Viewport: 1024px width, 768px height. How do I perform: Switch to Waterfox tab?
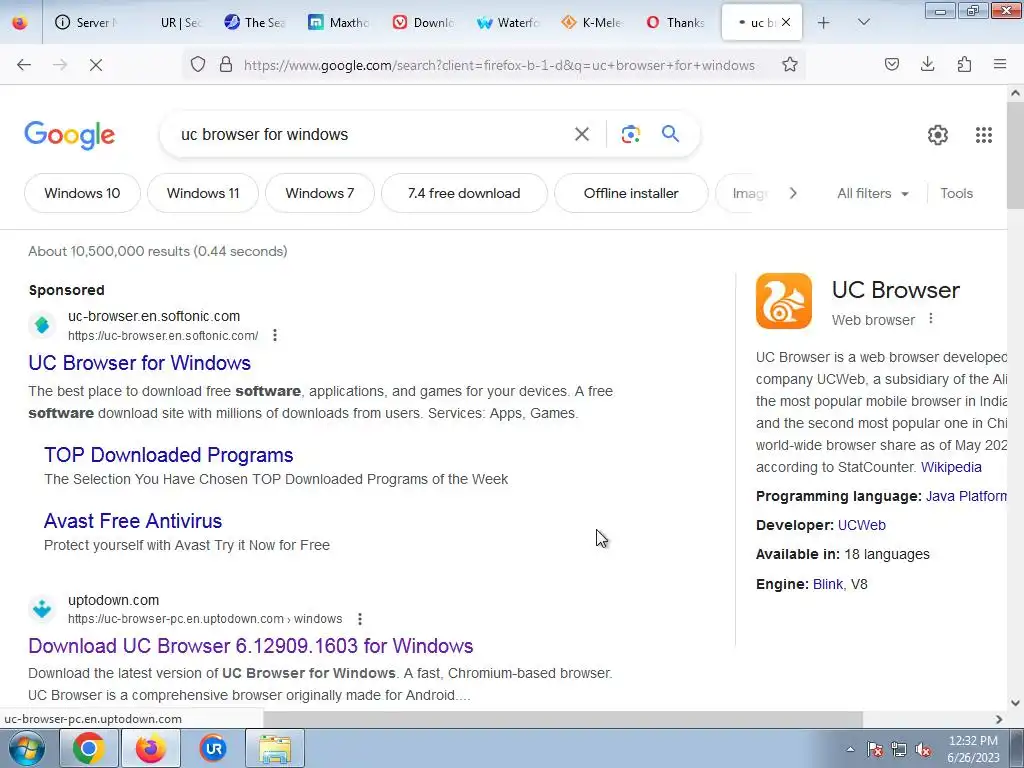click(508, 23)
